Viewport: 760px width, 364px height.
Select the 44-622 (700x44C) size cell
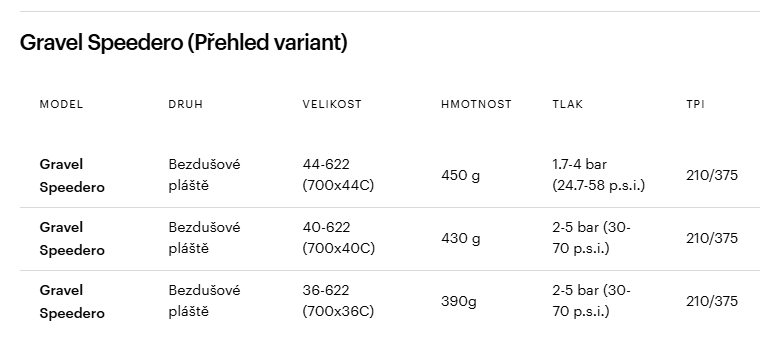(x=338, y=175)
